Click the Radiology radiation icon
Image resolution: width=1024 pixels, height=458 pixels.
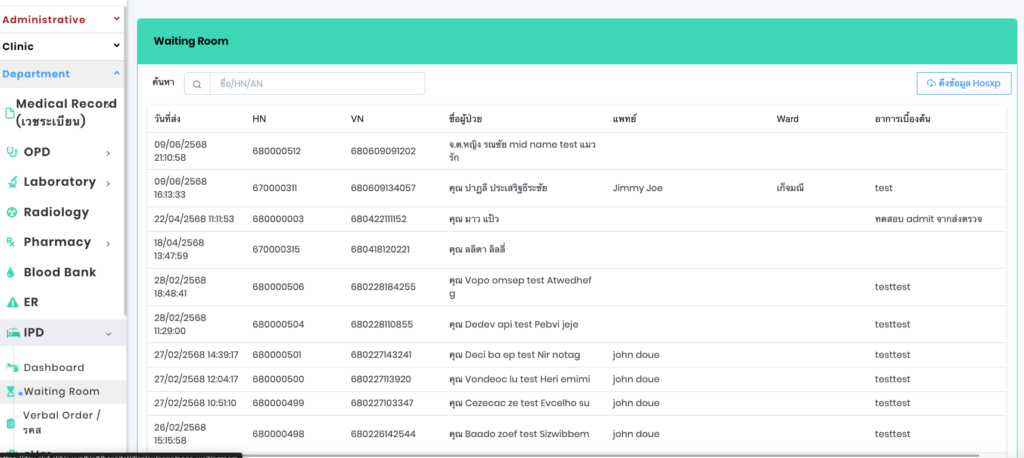click(x=12, y=212)
